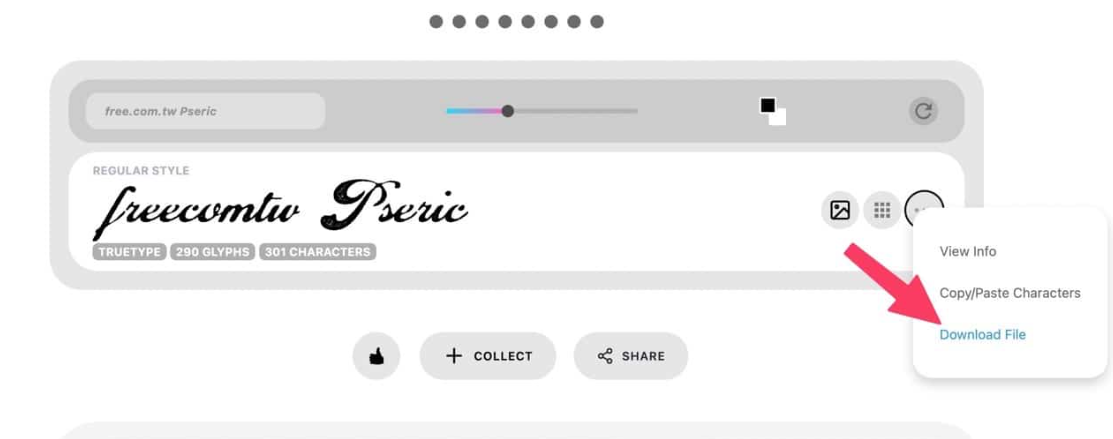Choose Copy/Paste Characters menu entry
1113x439 pixels.
[1009, 293]
